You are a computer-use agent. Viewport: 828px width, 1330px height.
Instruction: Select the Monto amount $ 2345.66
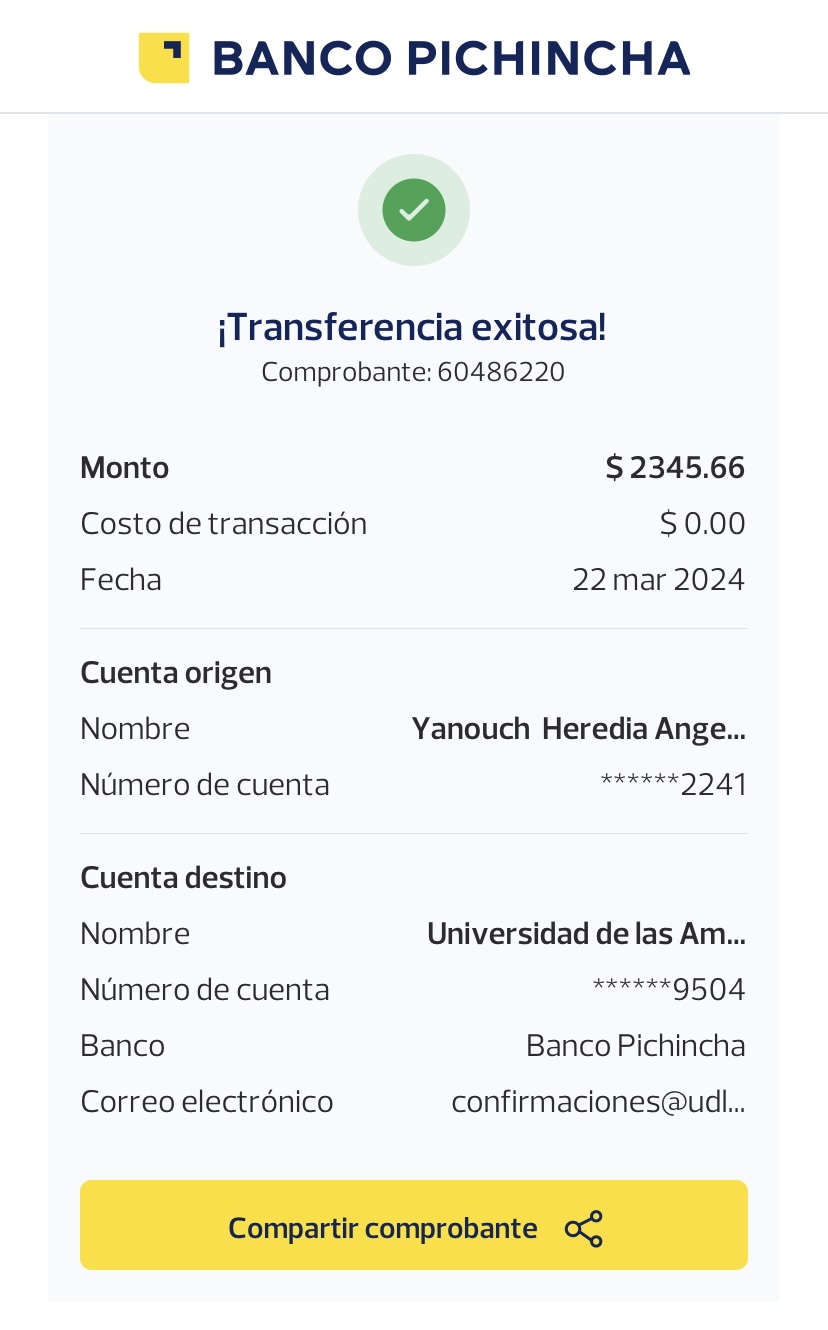675,468
